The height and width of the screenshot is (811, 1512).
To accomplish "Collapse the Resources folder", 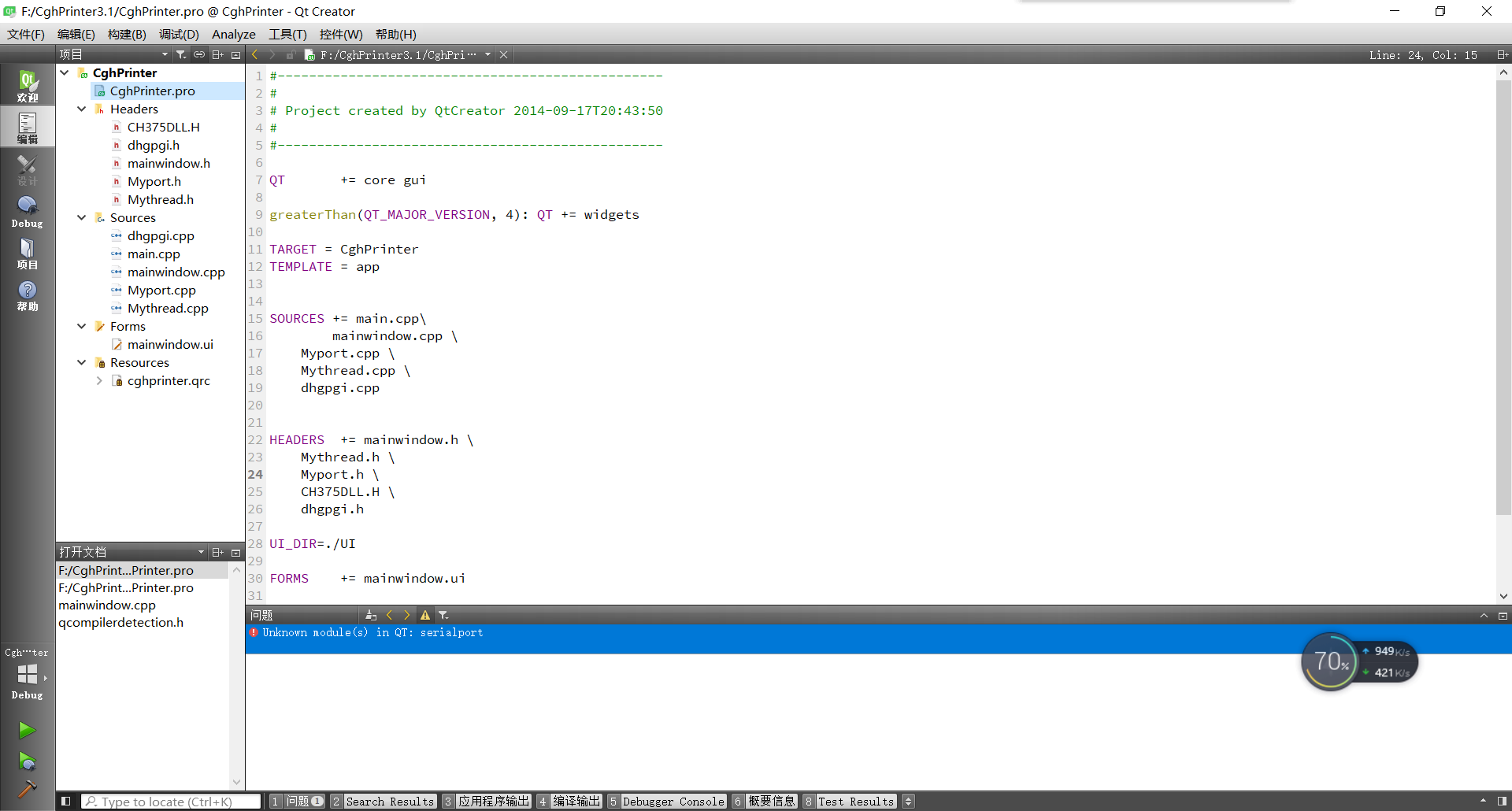I will click(x=82, y=362).
